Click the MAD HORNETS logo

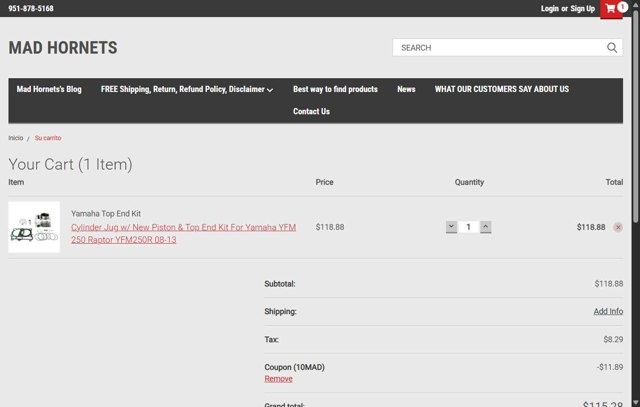[x=63, y=48]
